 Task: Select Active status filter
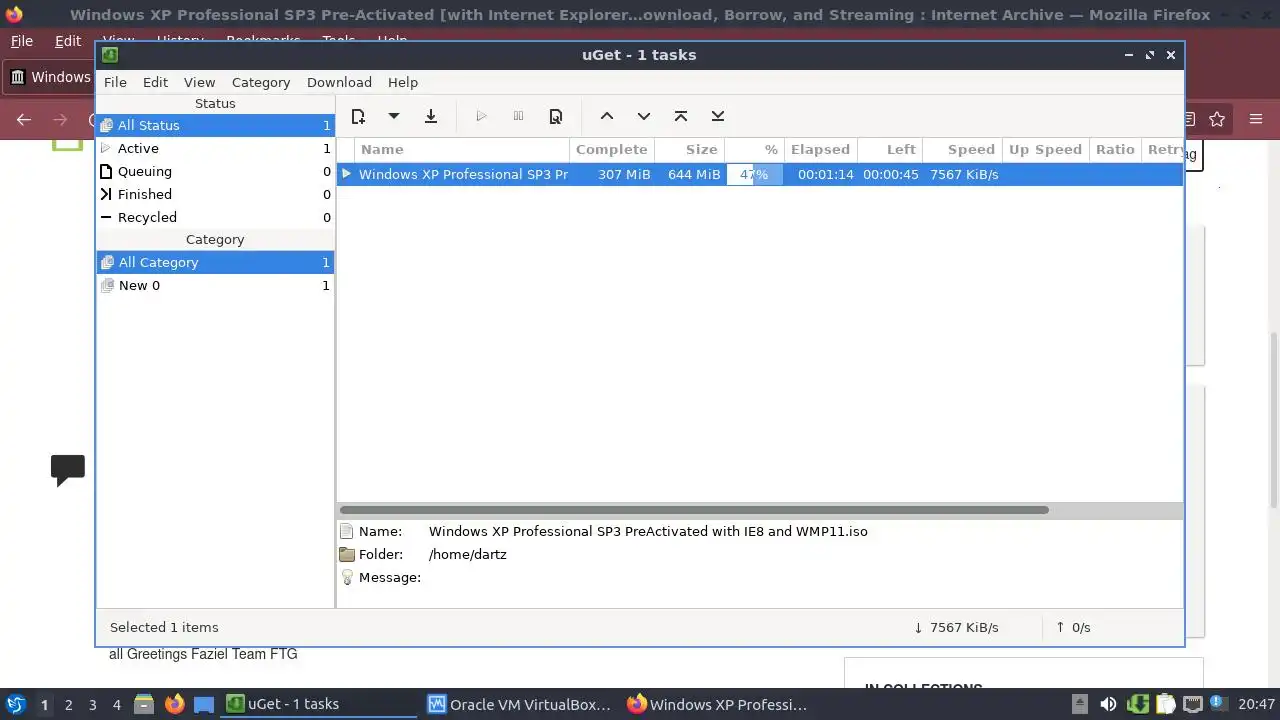[x=215, y=148]
